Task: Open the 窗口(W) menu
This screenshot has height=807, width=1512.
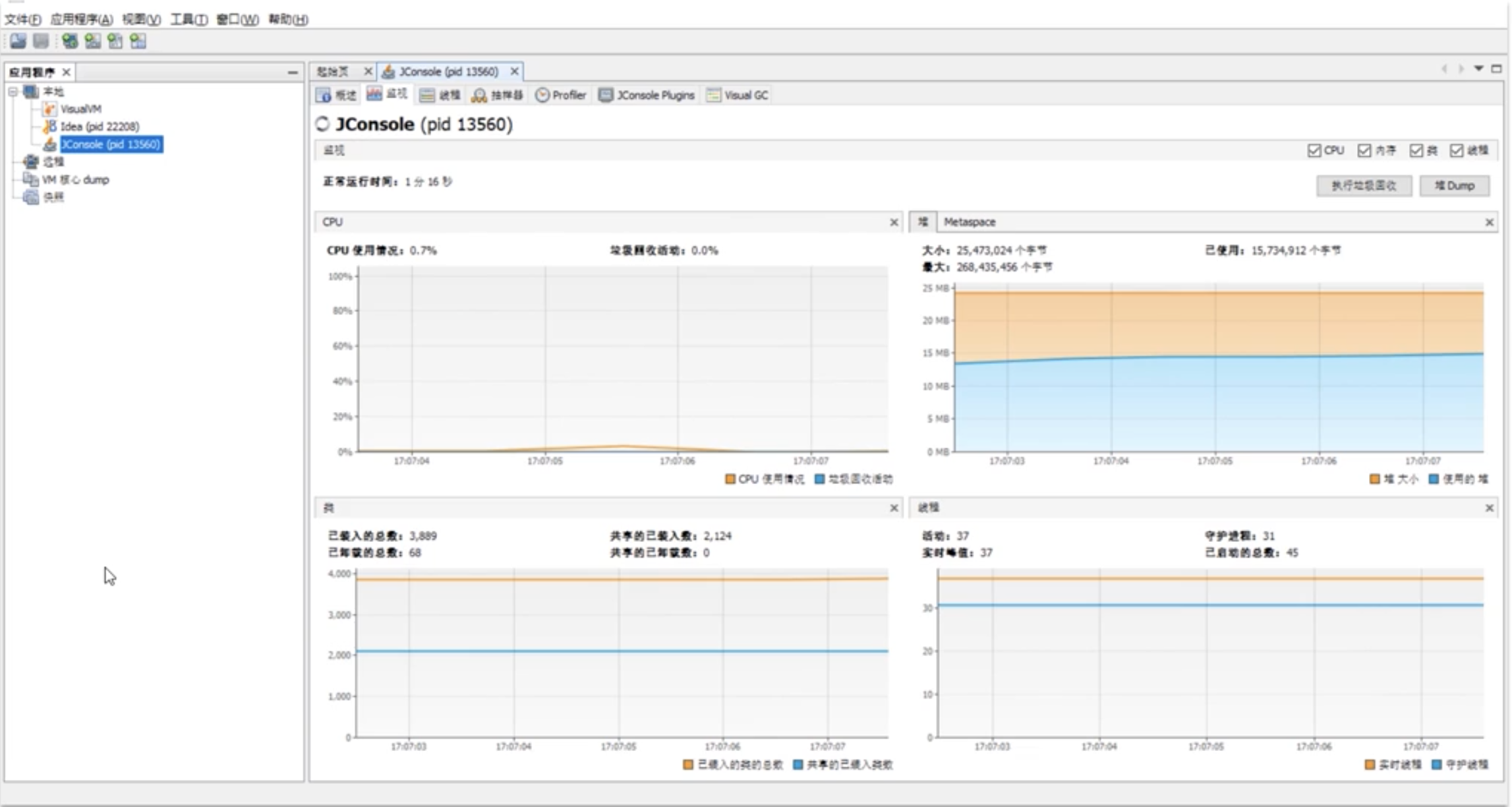Action: pos(237,19)
